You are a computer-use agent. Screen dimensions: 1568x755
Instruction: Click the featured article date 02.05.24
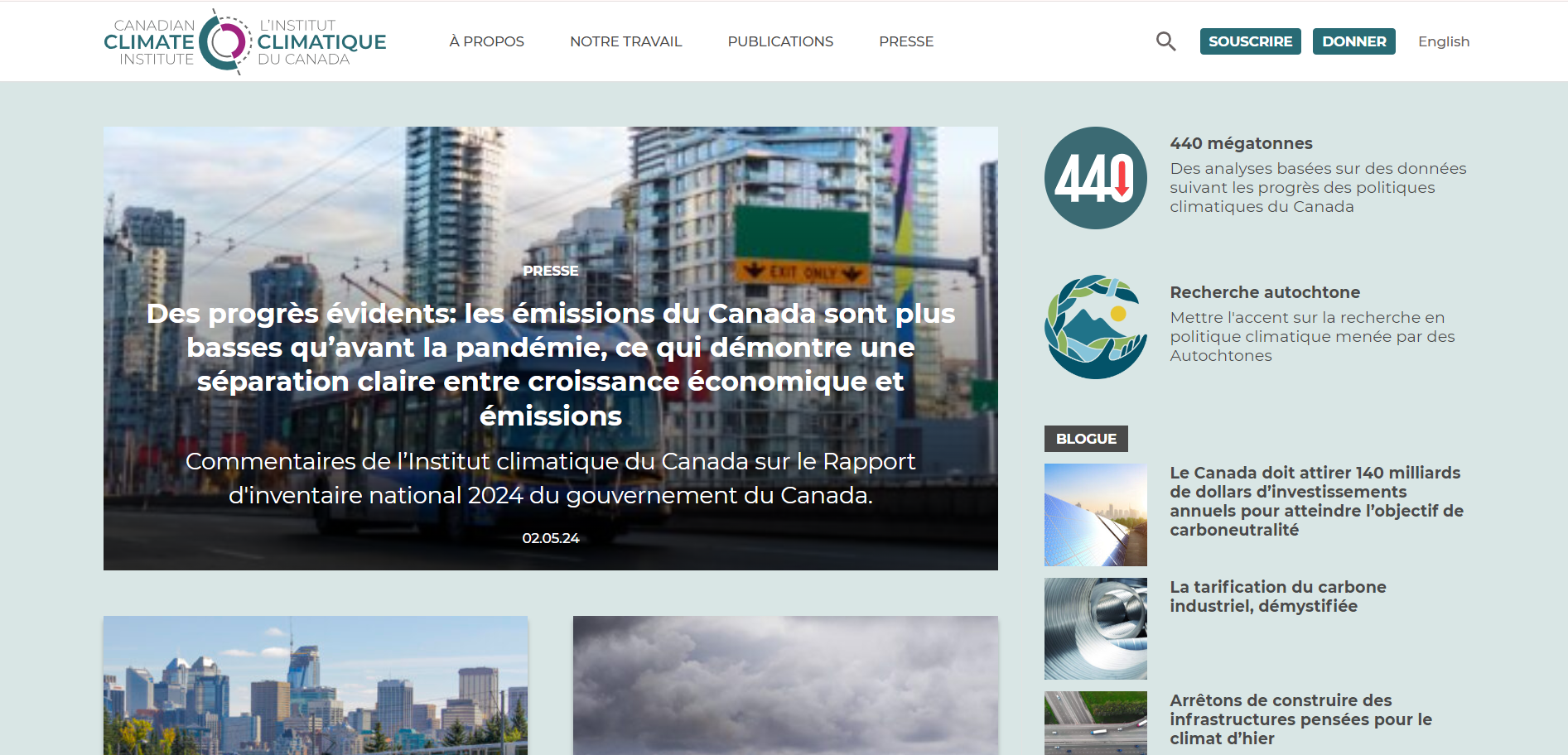(x=551, y=538)
